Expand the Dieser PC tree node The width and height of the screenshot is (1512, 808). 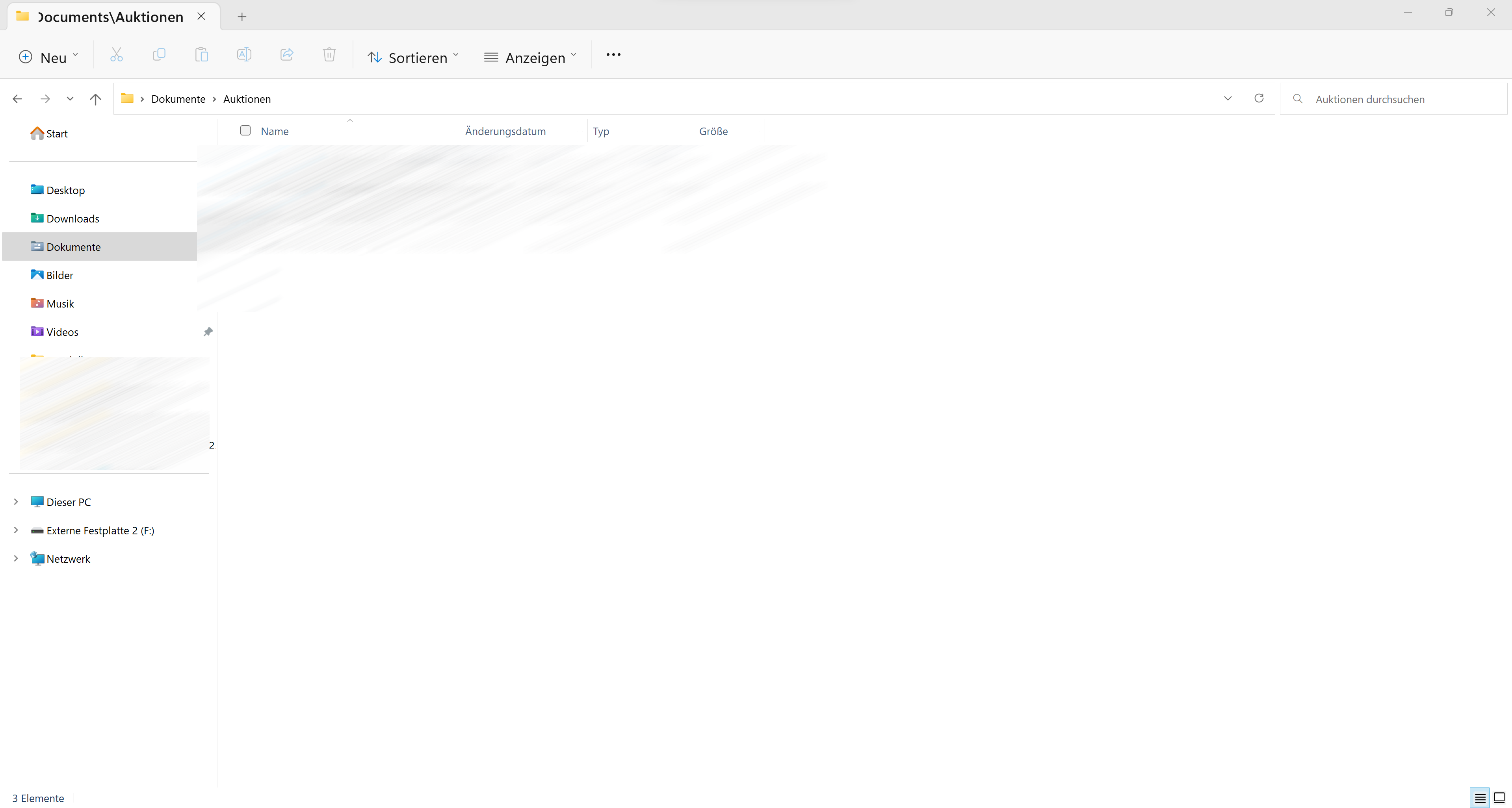16,502
